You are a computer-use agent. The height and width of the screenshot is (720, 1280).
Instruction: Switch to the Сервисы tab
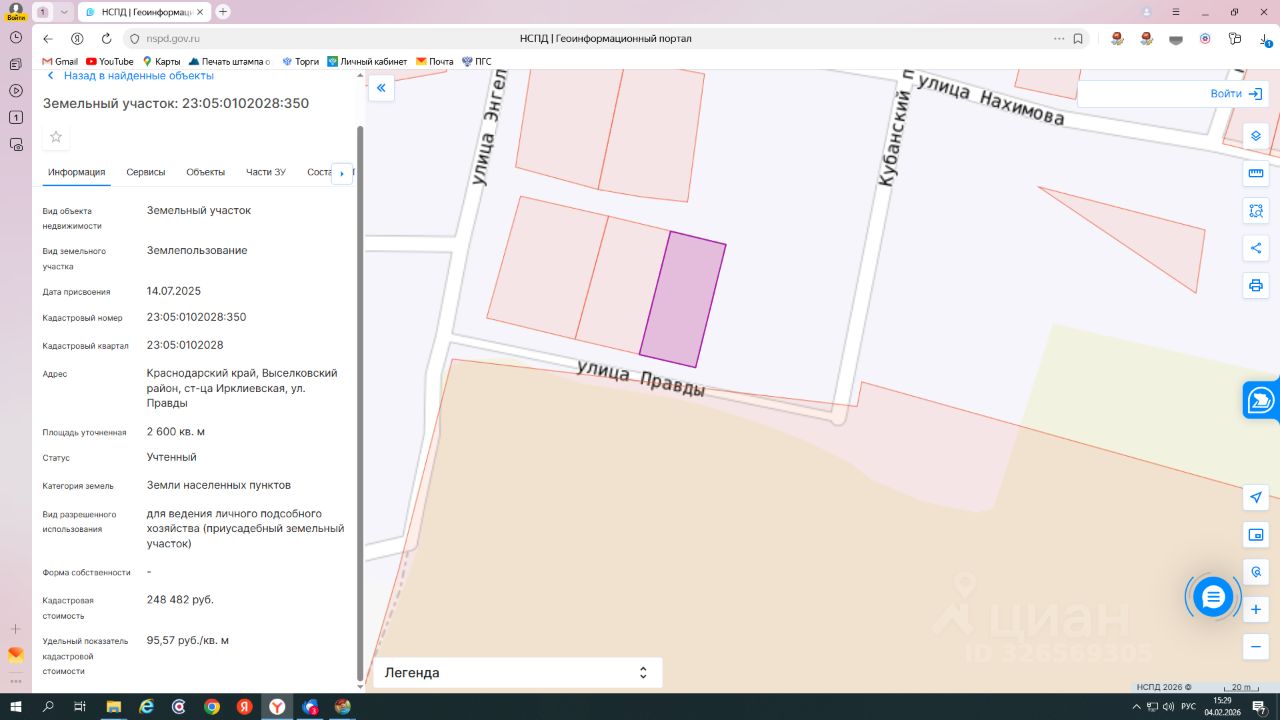tap(146, 172)
